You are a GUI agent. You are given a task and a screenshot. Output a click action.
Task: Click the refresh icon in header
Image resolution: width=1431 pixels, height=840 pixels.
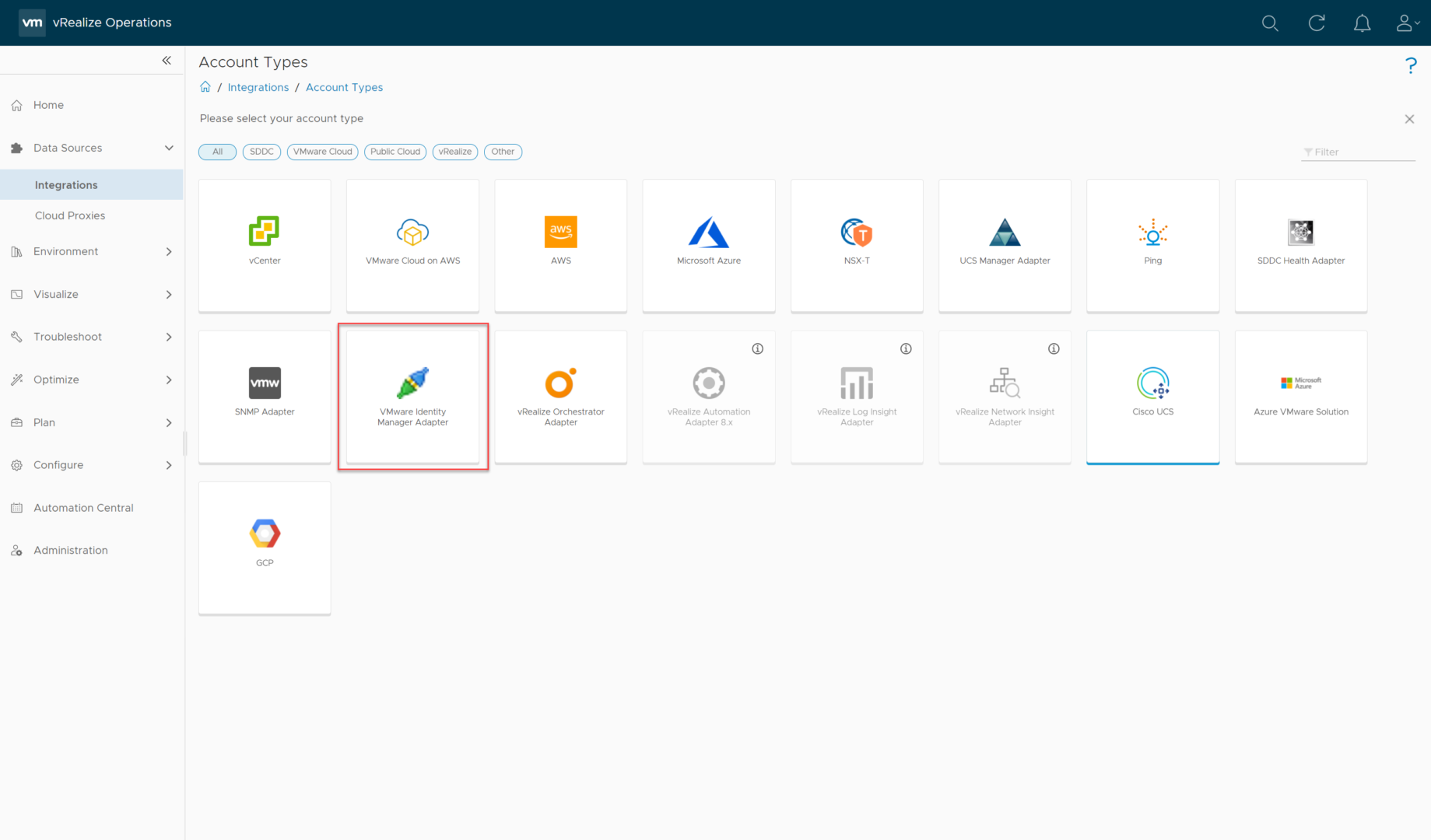(1317, 23)
